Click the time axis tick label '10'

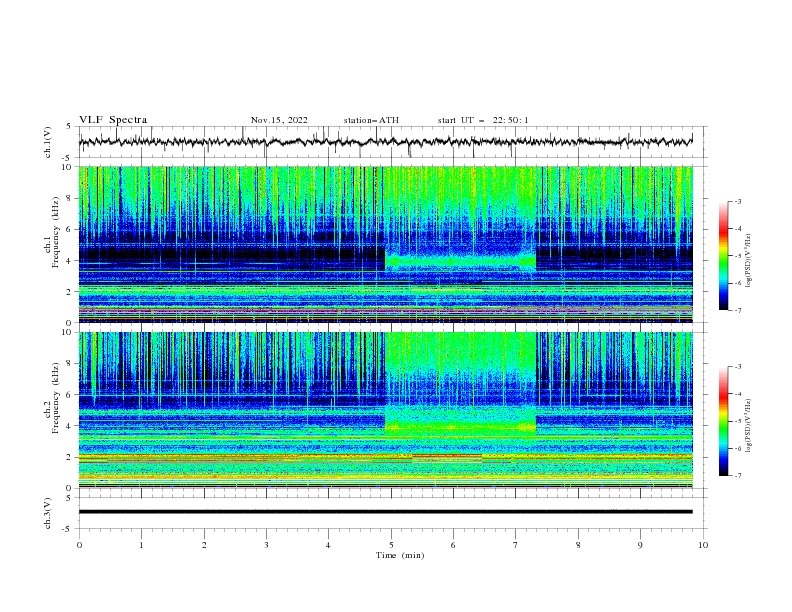703,545
